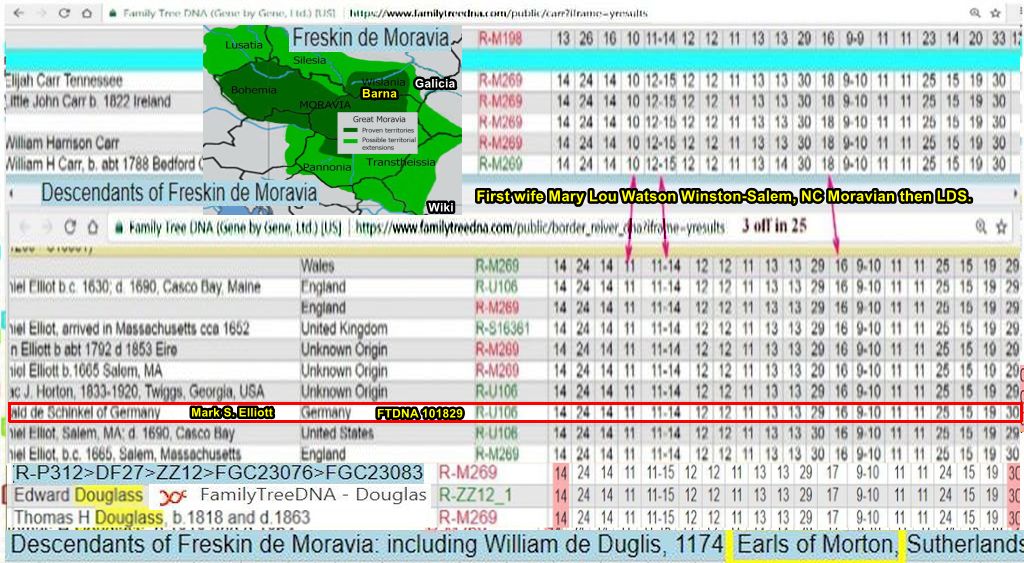Open the R-ZZ12_1 haplogroup link

[473, 495]
